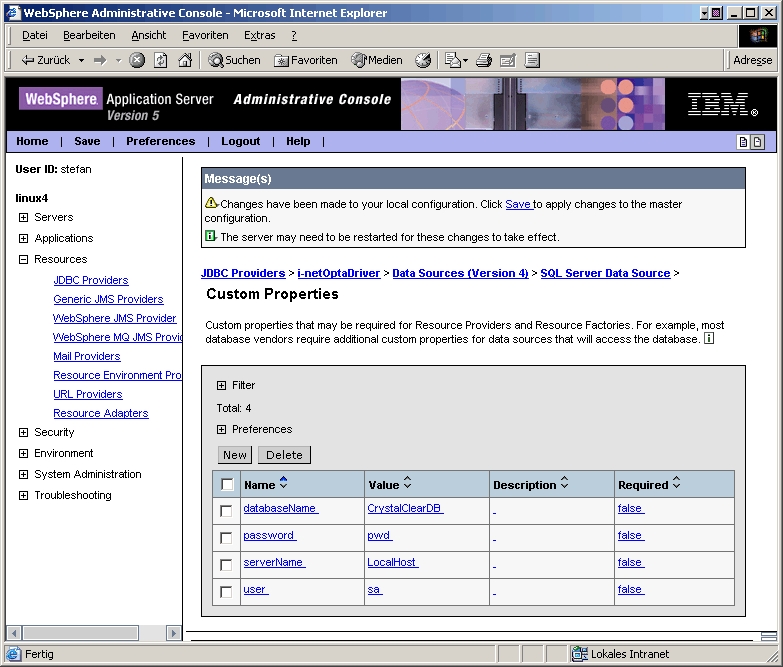Click the Internet Explorer icon in the title bar
This screenshot has height=667, width=783.
(13, 13)
